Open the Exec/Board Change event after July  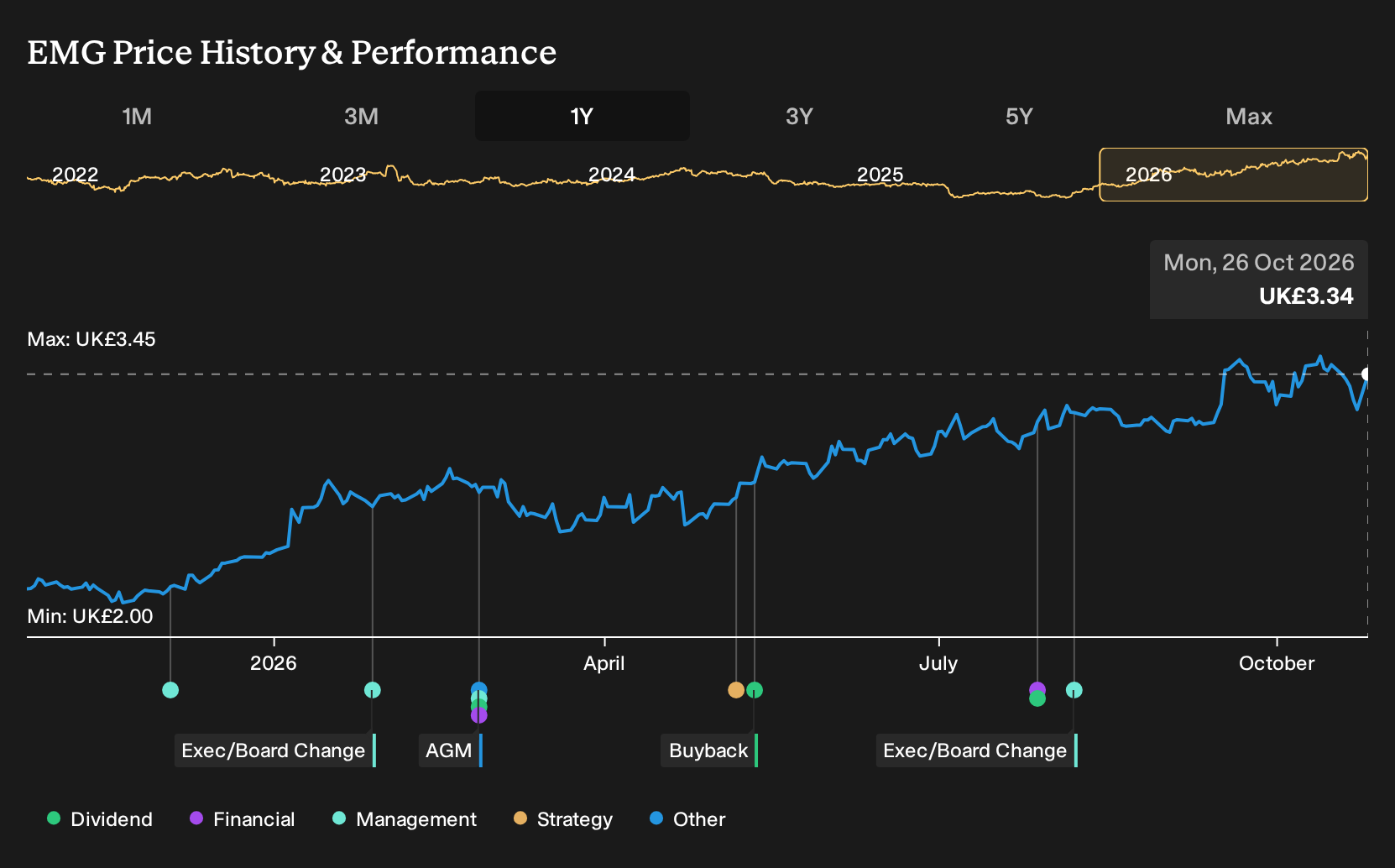pyautogui.click(x=976, y=750)
